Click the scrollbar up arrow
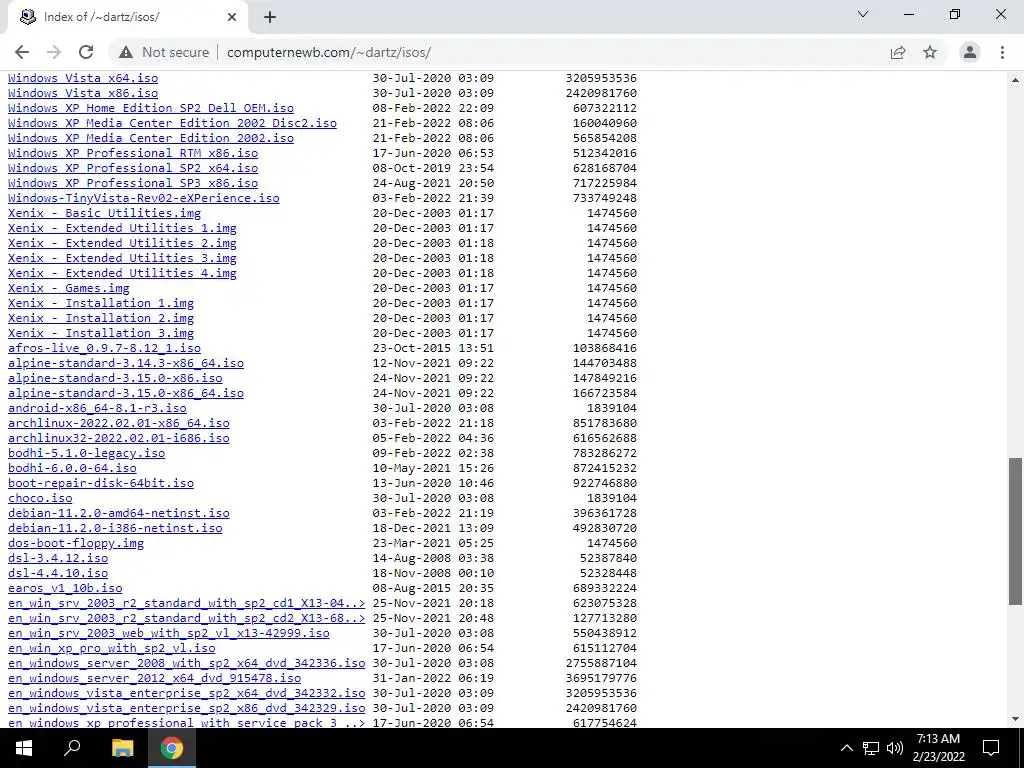 click(x=1015, y=80)
